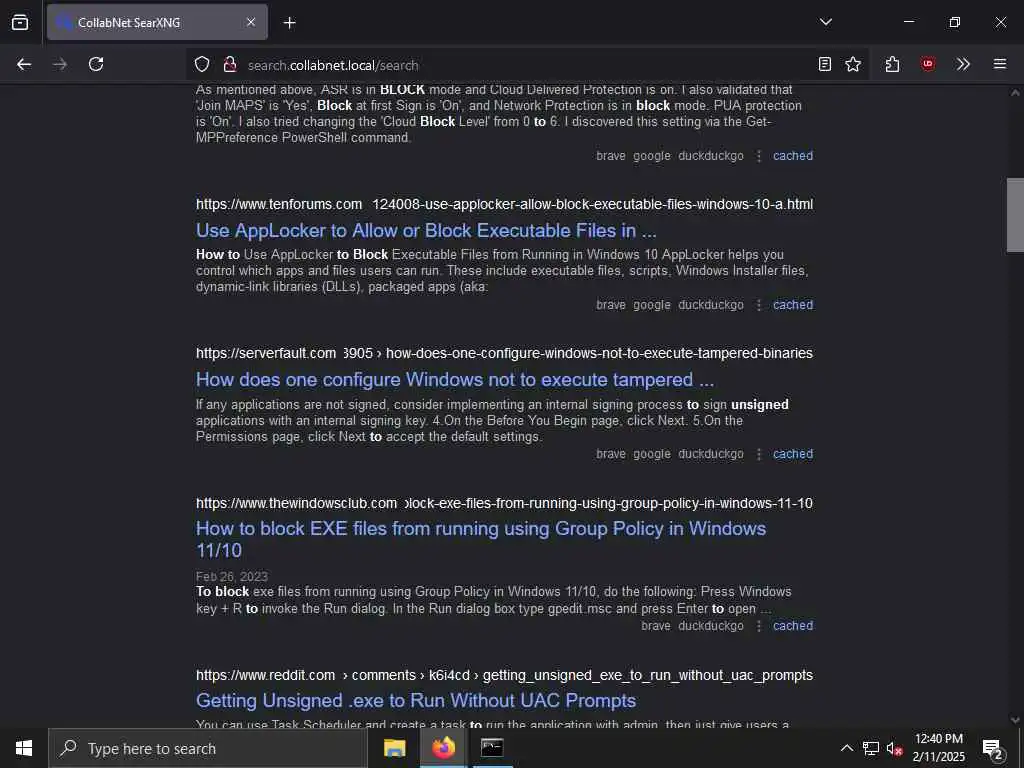Expand the list all tabs chevron

pos(825,22)
